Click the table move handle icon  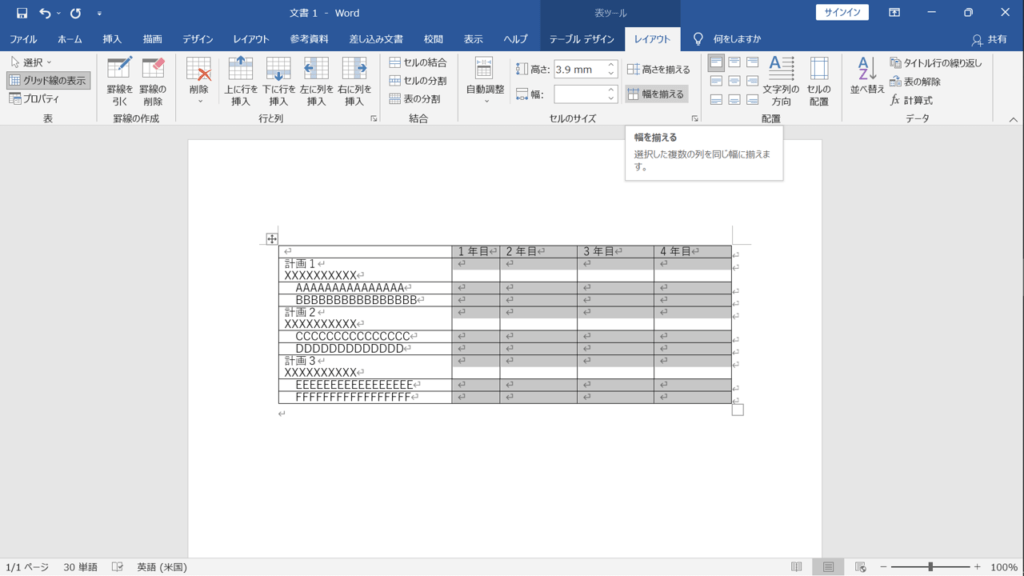pos(272,239)
